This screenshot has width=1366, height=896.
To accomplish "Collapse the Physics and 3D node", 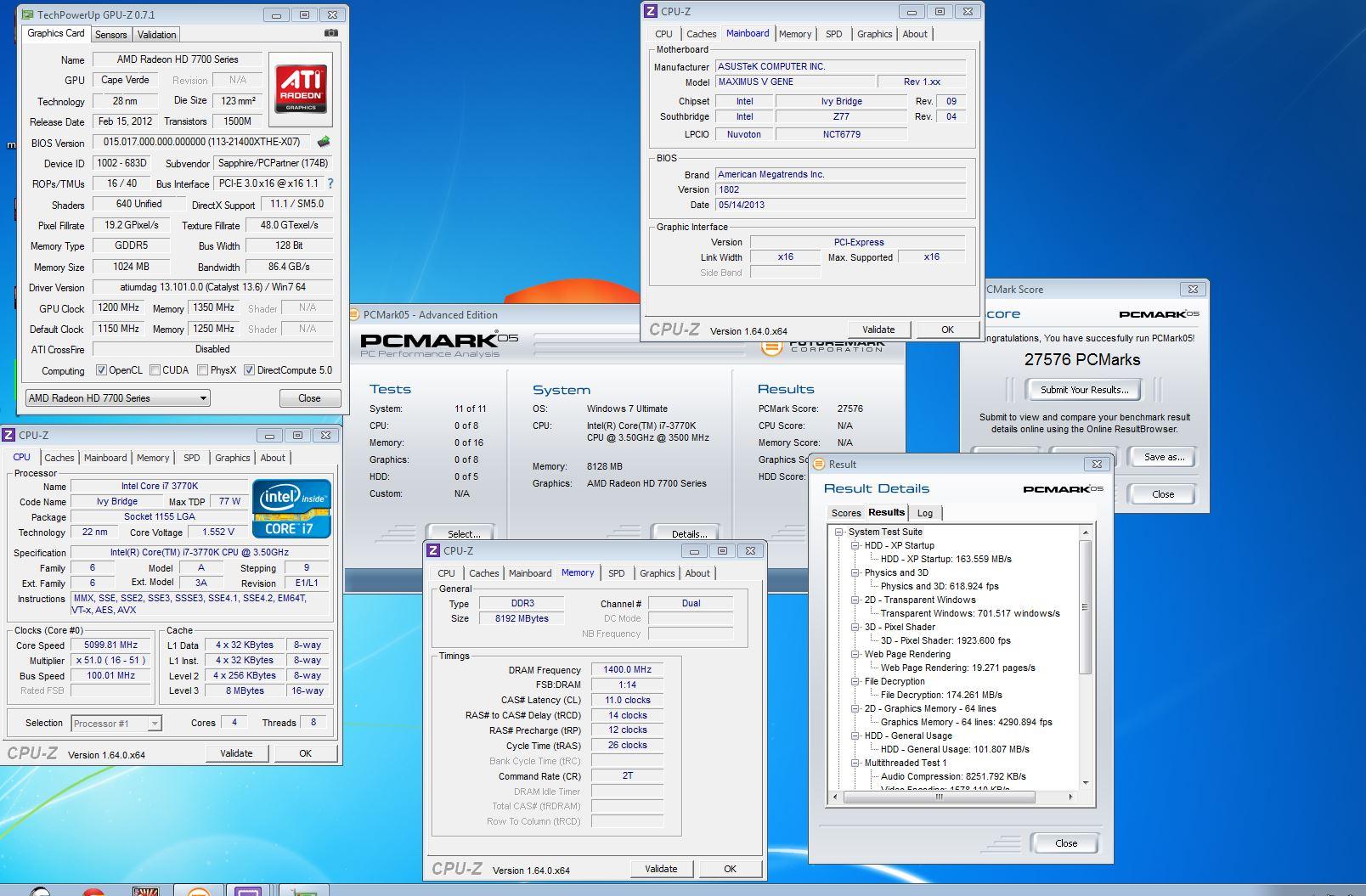I will pos(855,572).
